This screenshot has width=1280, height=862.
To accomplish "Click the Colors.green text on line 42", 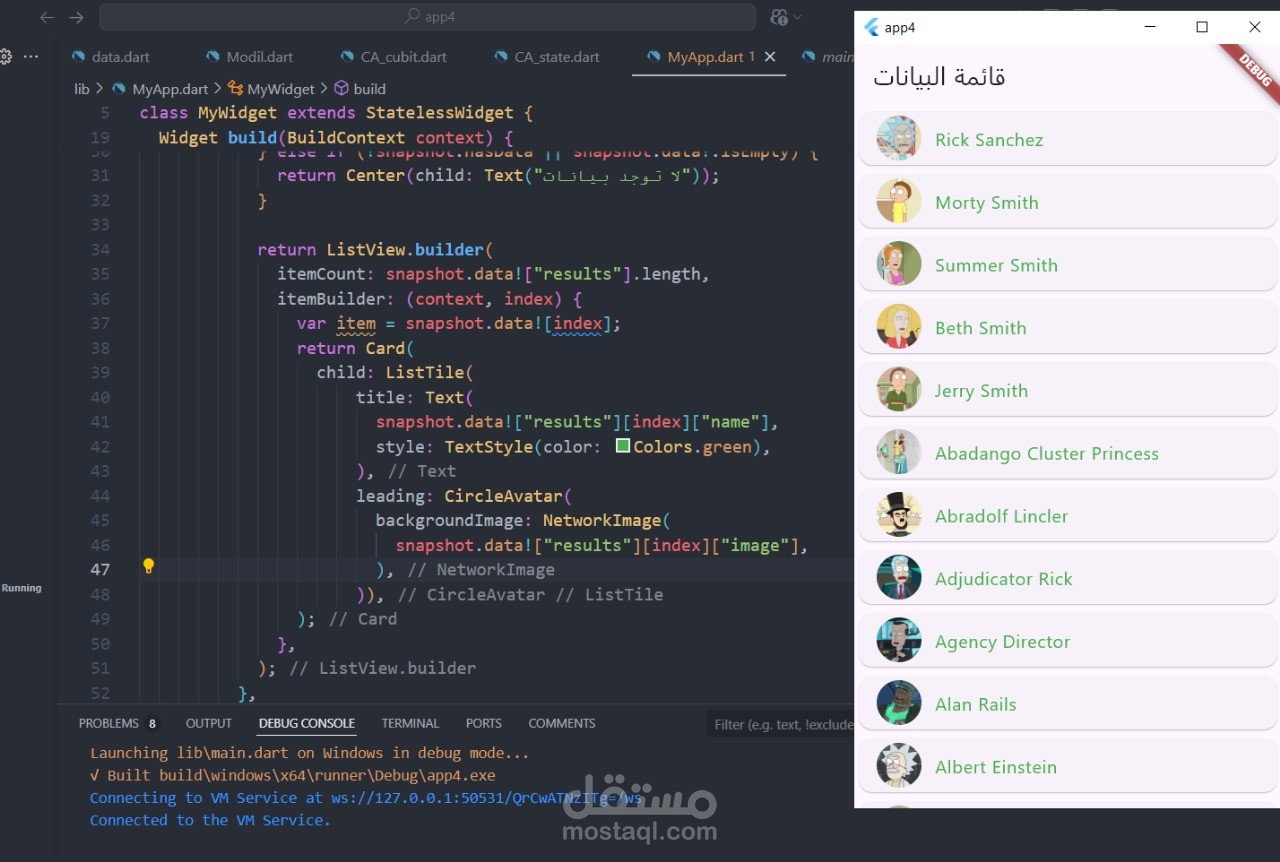I will tap(692, 446).
